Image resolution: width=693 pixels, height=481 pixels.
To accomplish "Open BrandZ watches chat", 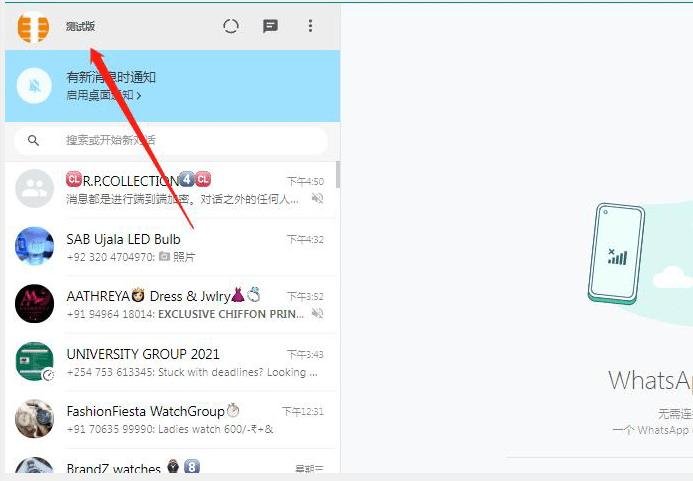I will (172, 461).
